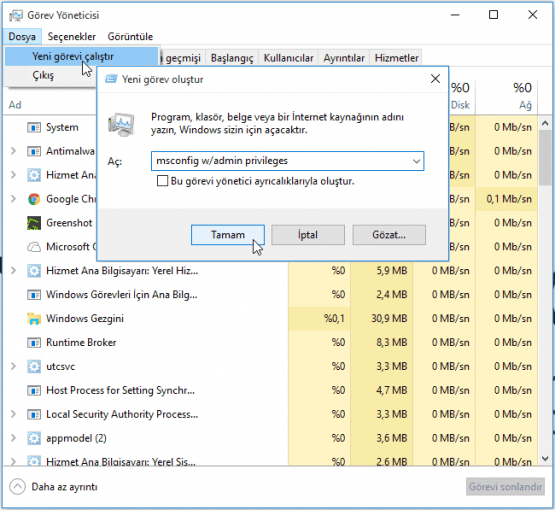Image resolution: width=555 pixels, height=510 pixels.
Task: Sort by the Ağ column header
Action: click(x=525, y=105)
